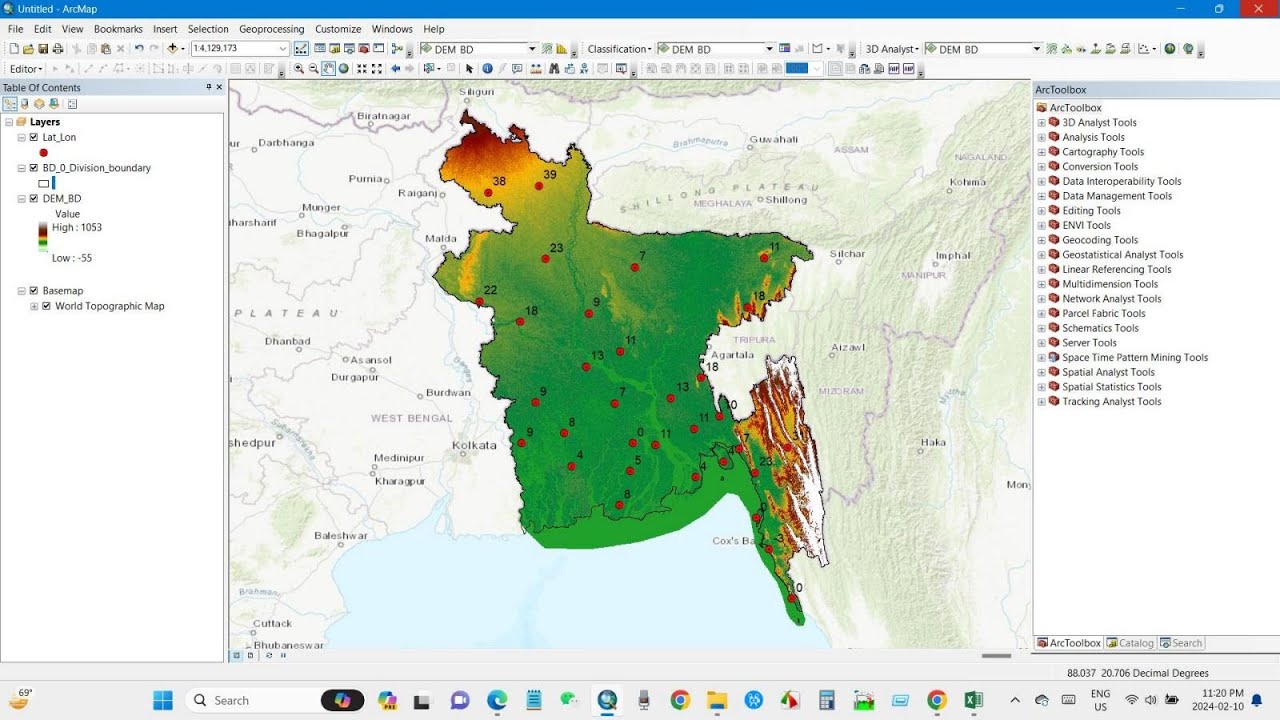Uncheck the Basemap group layer
This screenshot has height=720, width=1280.
(34, 290)
